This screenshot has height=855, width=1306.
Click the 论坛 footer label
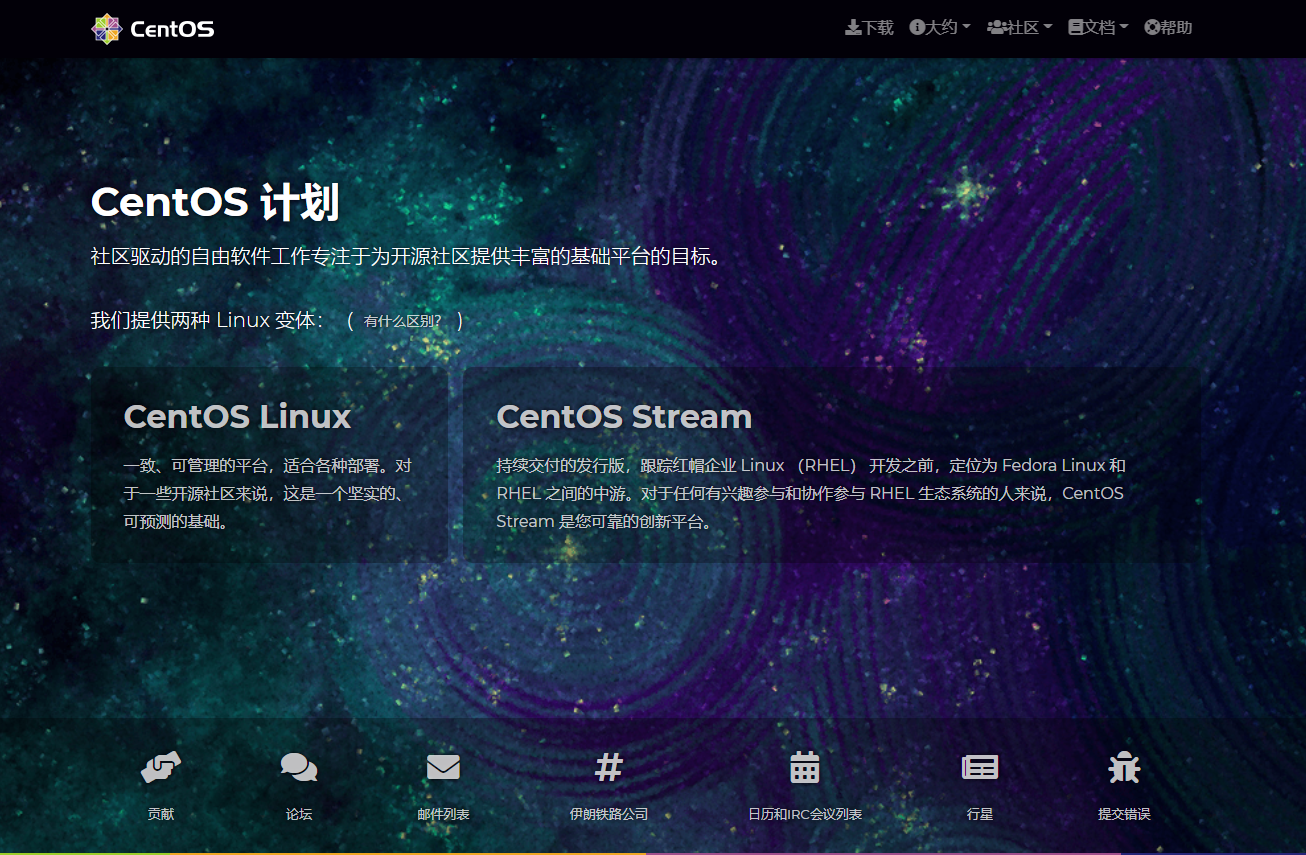coord(299,814)
